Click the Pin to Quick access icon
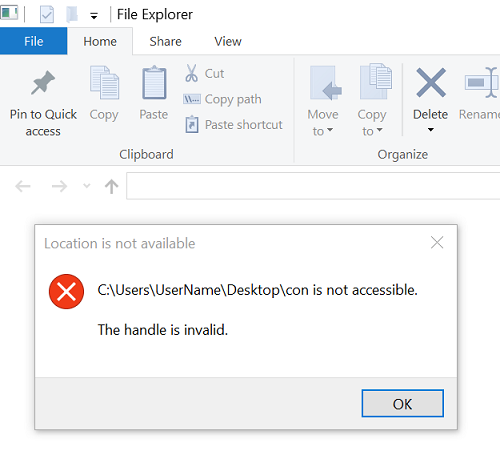Image resolution: width=500 pixels, height=459 pixels. pyautogui.click(x=43, y=83)
